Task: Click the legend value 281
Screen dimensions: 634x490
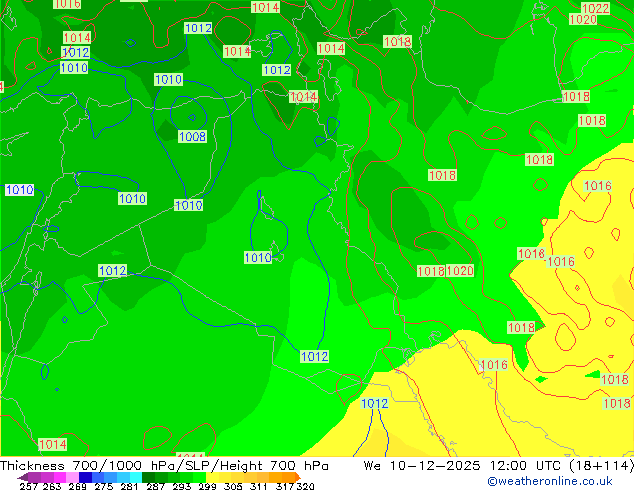Action: (129, 486)
